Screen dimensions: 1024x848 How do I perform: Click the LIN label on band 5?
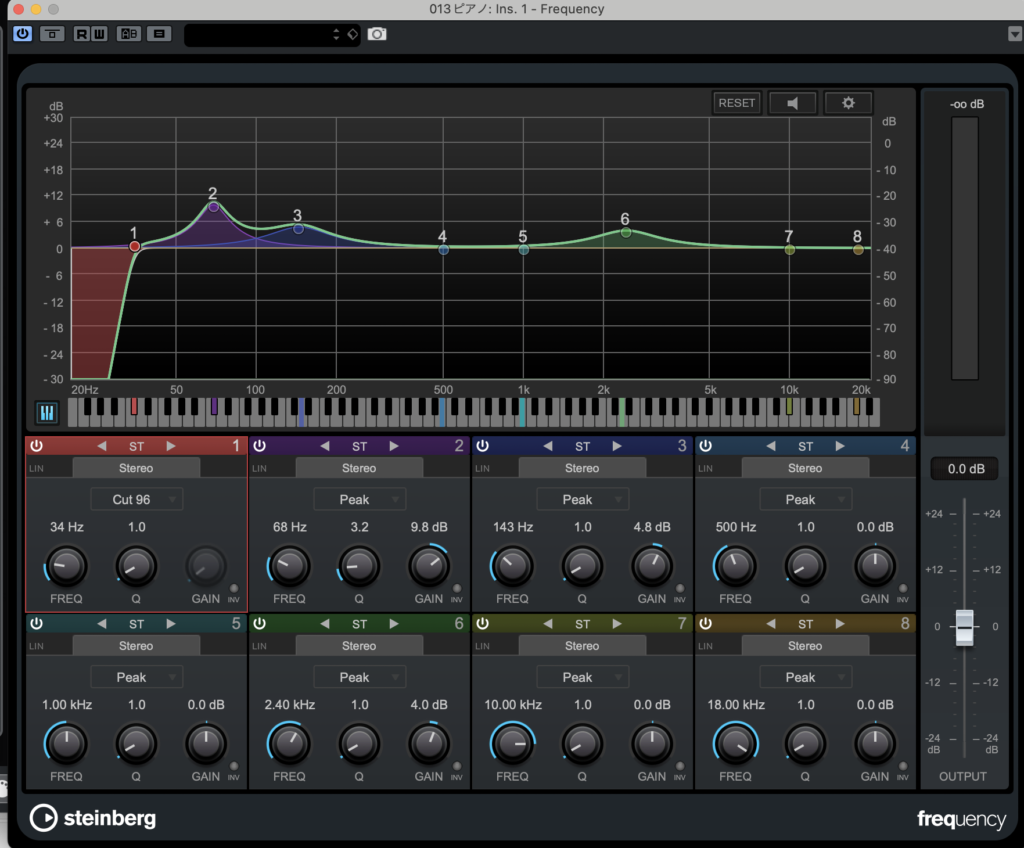point(37,646)
